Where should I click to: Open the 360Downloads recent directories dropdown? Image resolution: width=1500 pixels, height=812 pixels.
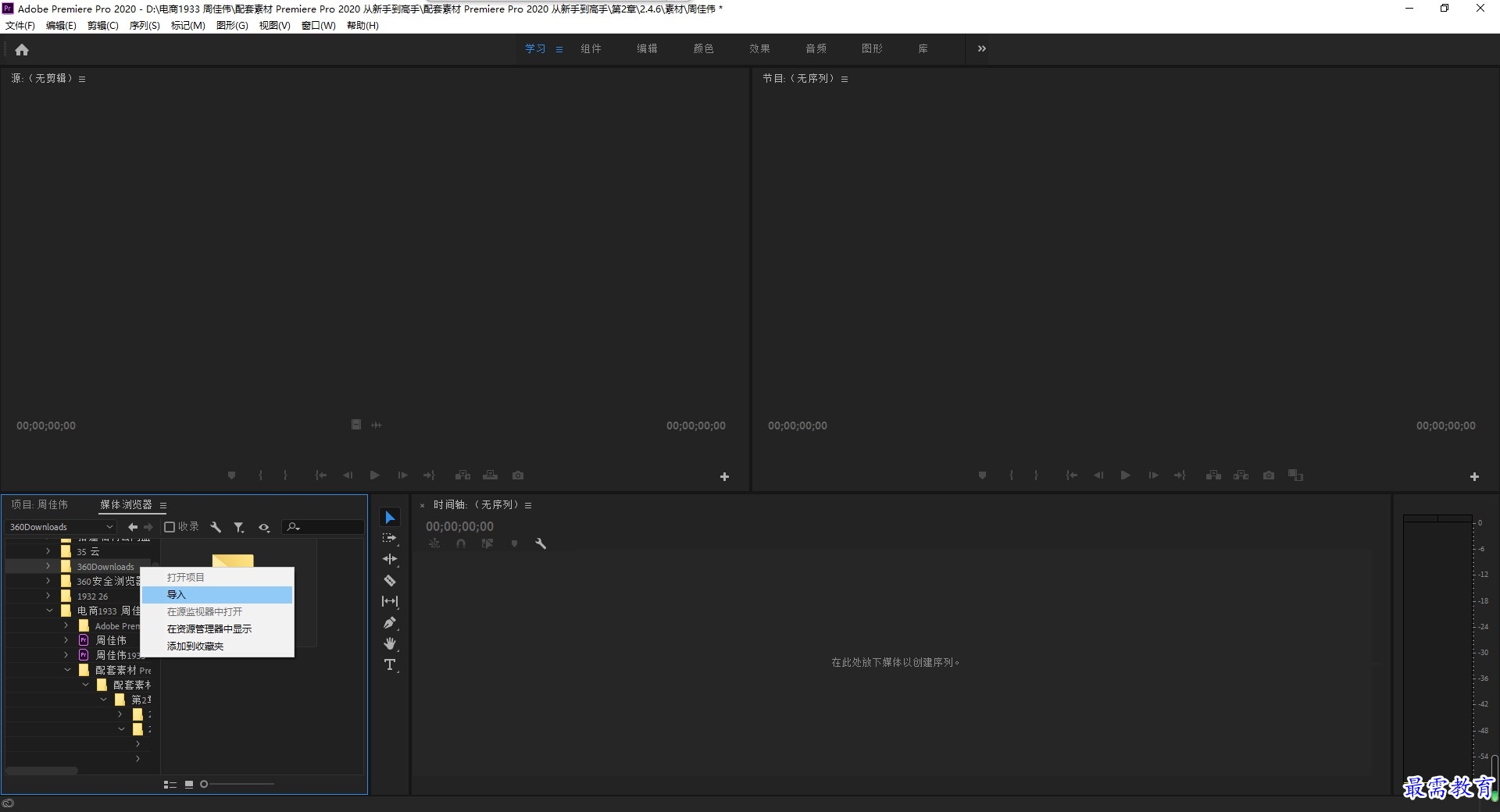pos(61,527)
